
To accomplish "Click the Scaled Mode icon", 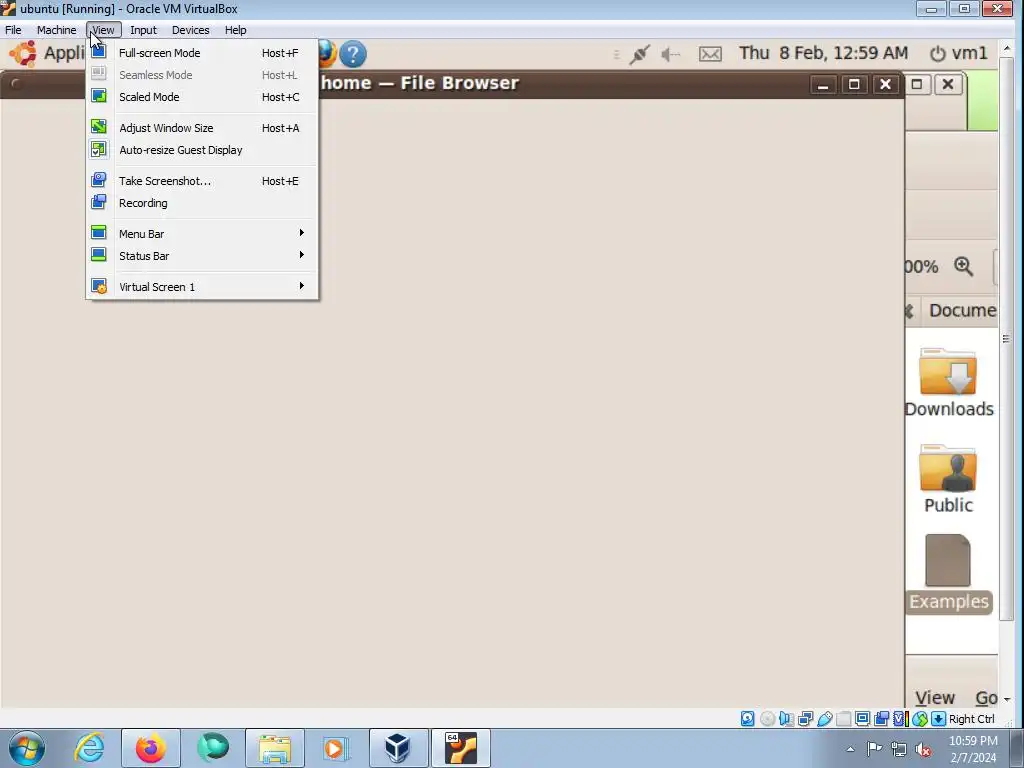I will coord(99,96).
